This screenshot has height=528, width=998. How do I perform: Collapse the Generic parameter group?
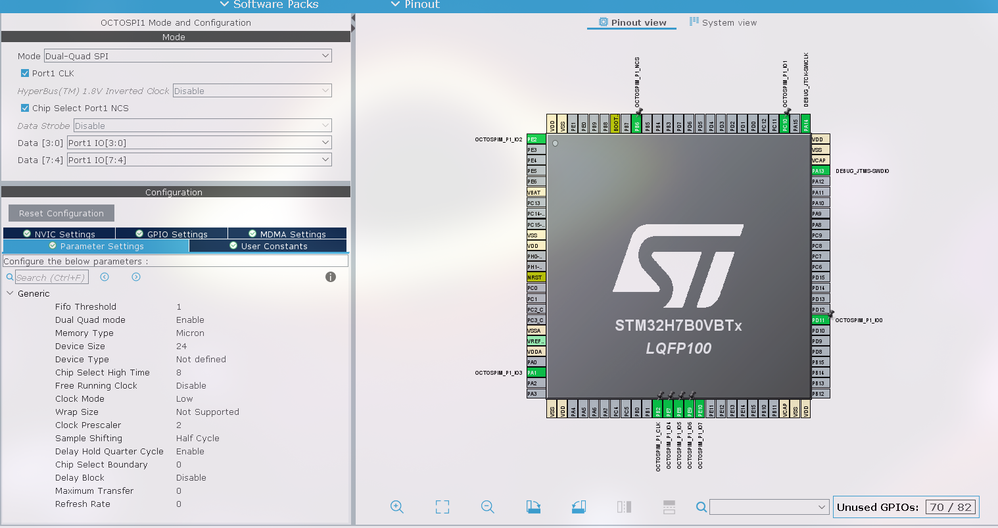coord(10,293)
